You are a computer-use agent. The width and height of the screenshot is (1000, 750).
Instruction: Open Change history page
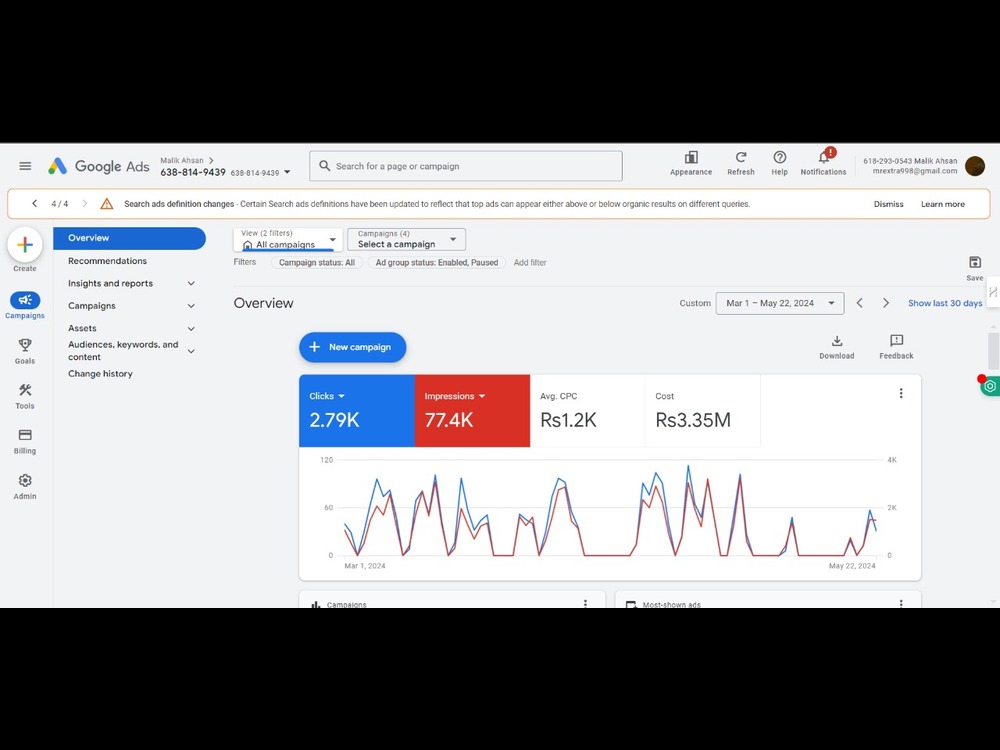coord(100,374)
